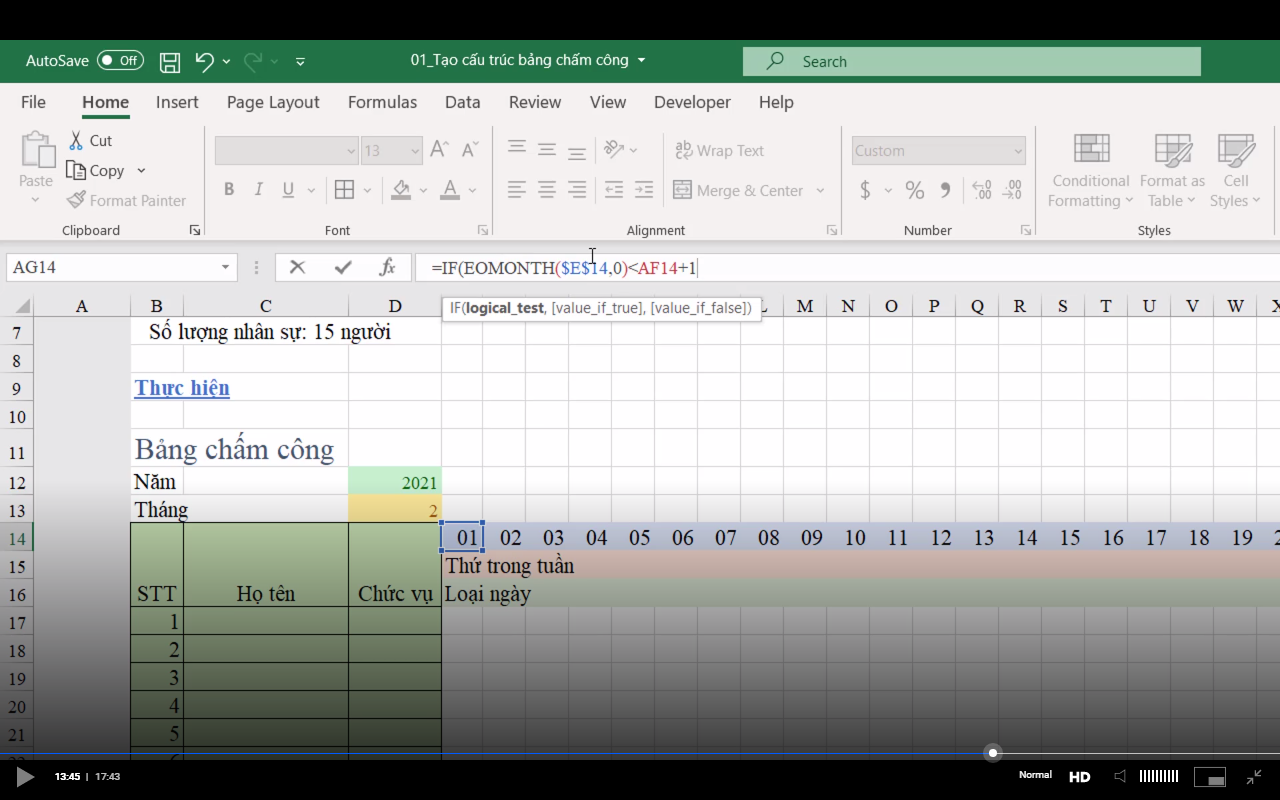Toggle Wrap Text
This screenshot has width=1280, height=800.
pos(719,151)
